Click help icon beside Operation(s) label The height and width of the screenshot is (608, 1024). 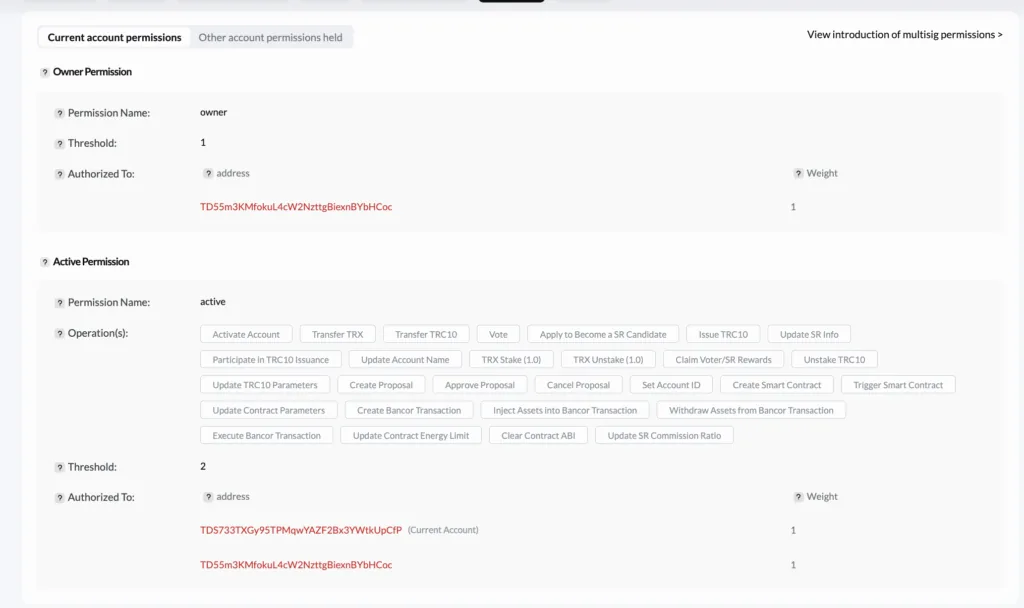click(59, 334)
